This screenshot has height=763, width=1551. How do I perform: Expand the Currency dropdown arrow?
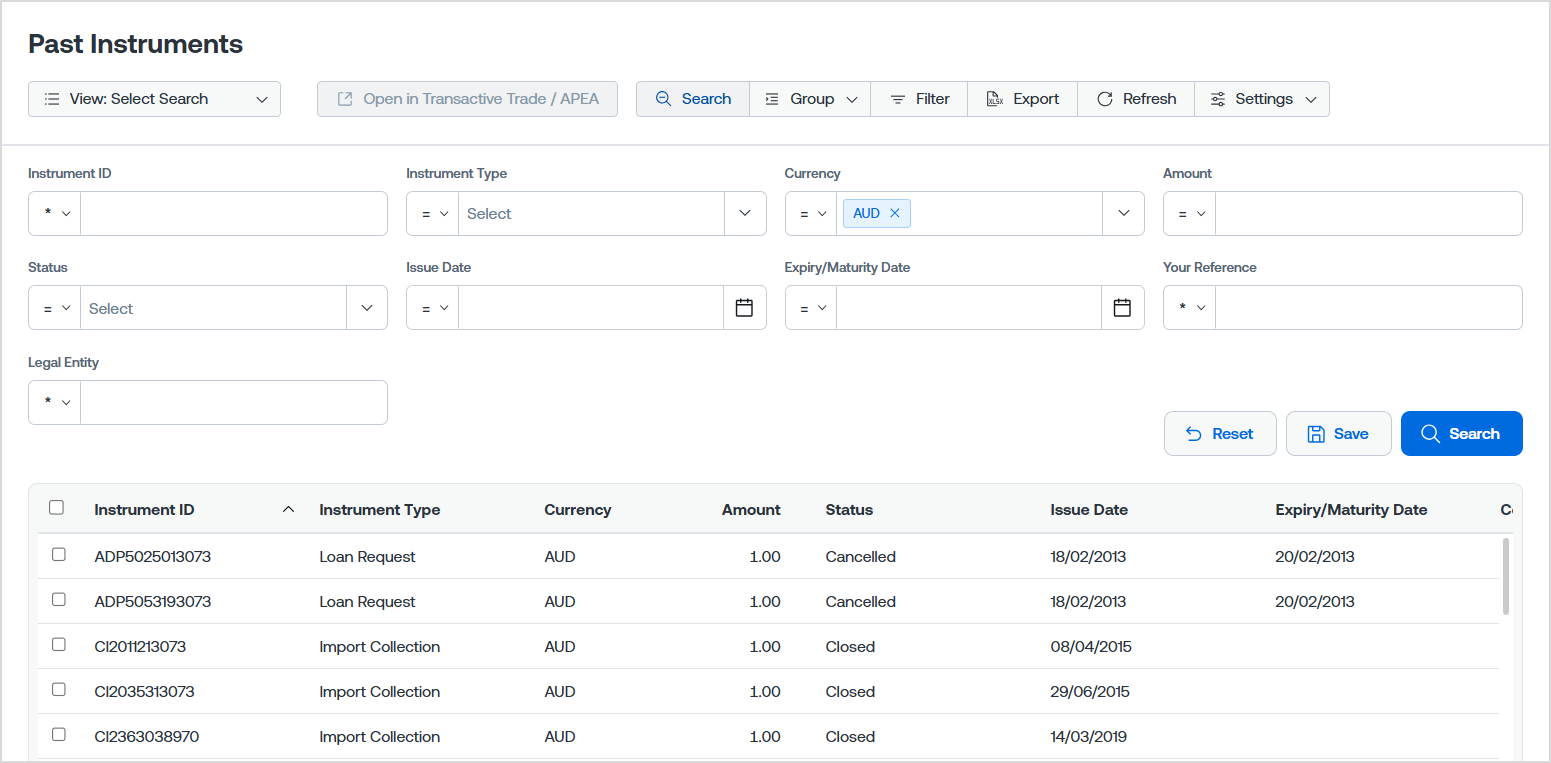[x=1123, y=213]
